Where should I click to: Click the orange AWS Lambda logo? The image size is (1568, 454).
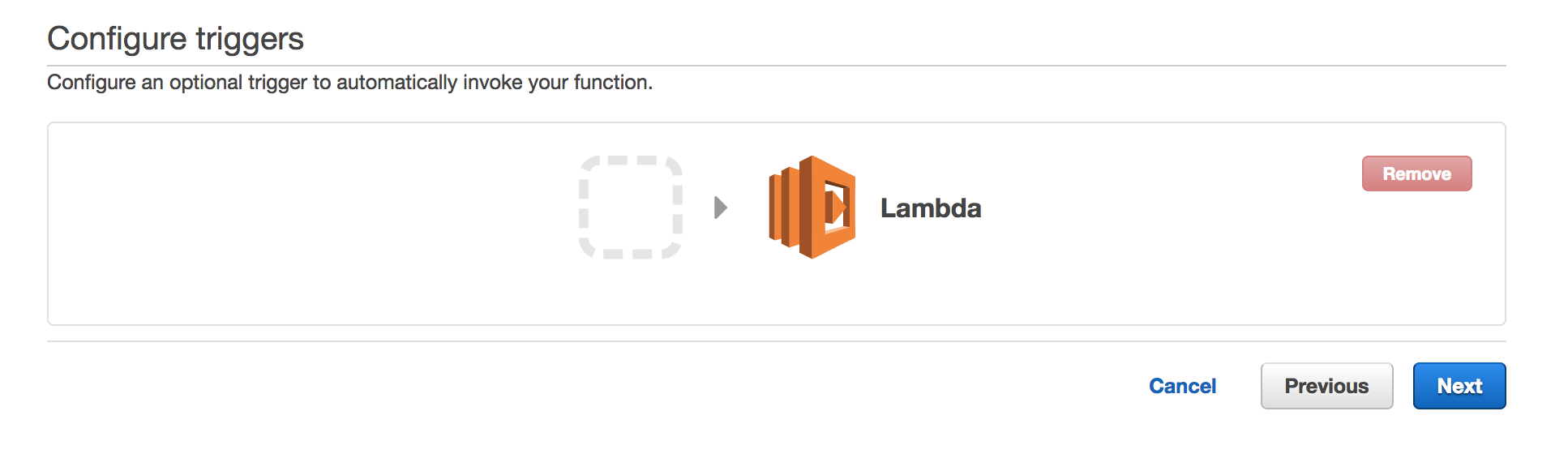pos(812,208)
